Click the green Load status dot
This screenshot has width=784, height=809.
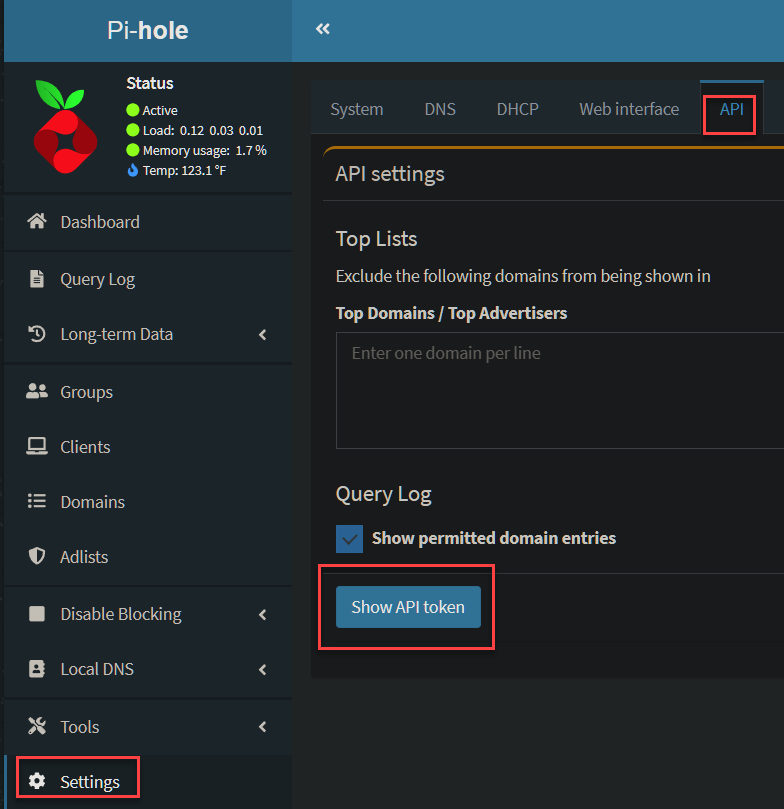pyautogui.click(x=133, y=130)
